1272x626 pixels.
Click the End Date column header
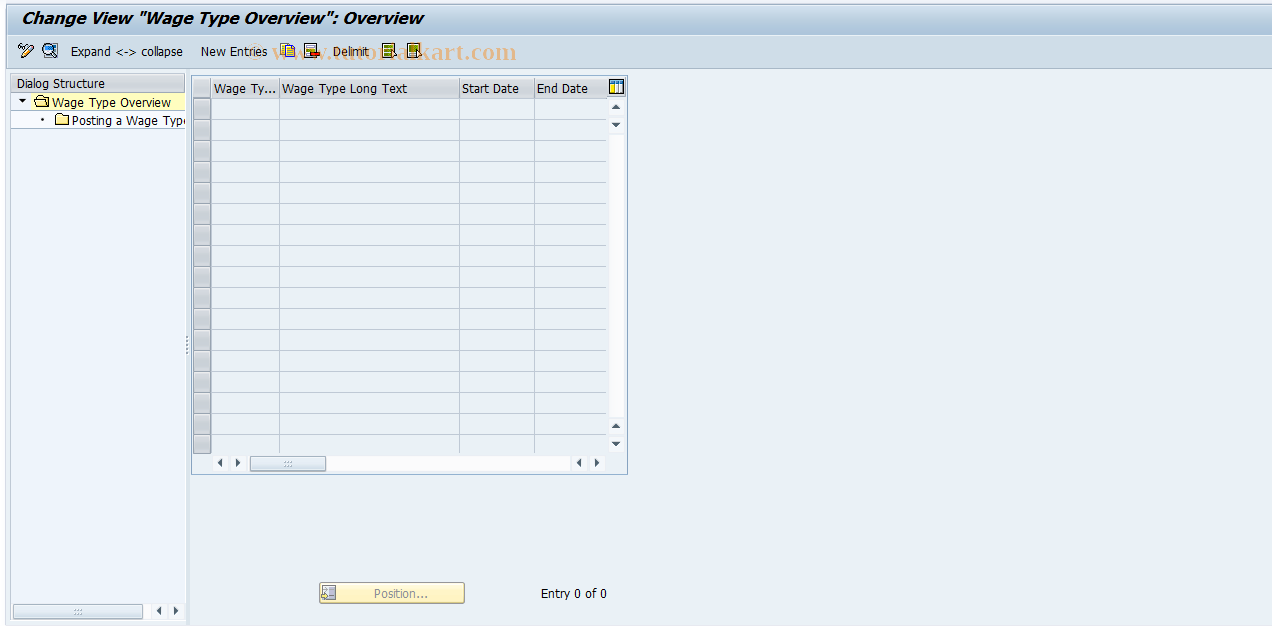pos(570,88)
